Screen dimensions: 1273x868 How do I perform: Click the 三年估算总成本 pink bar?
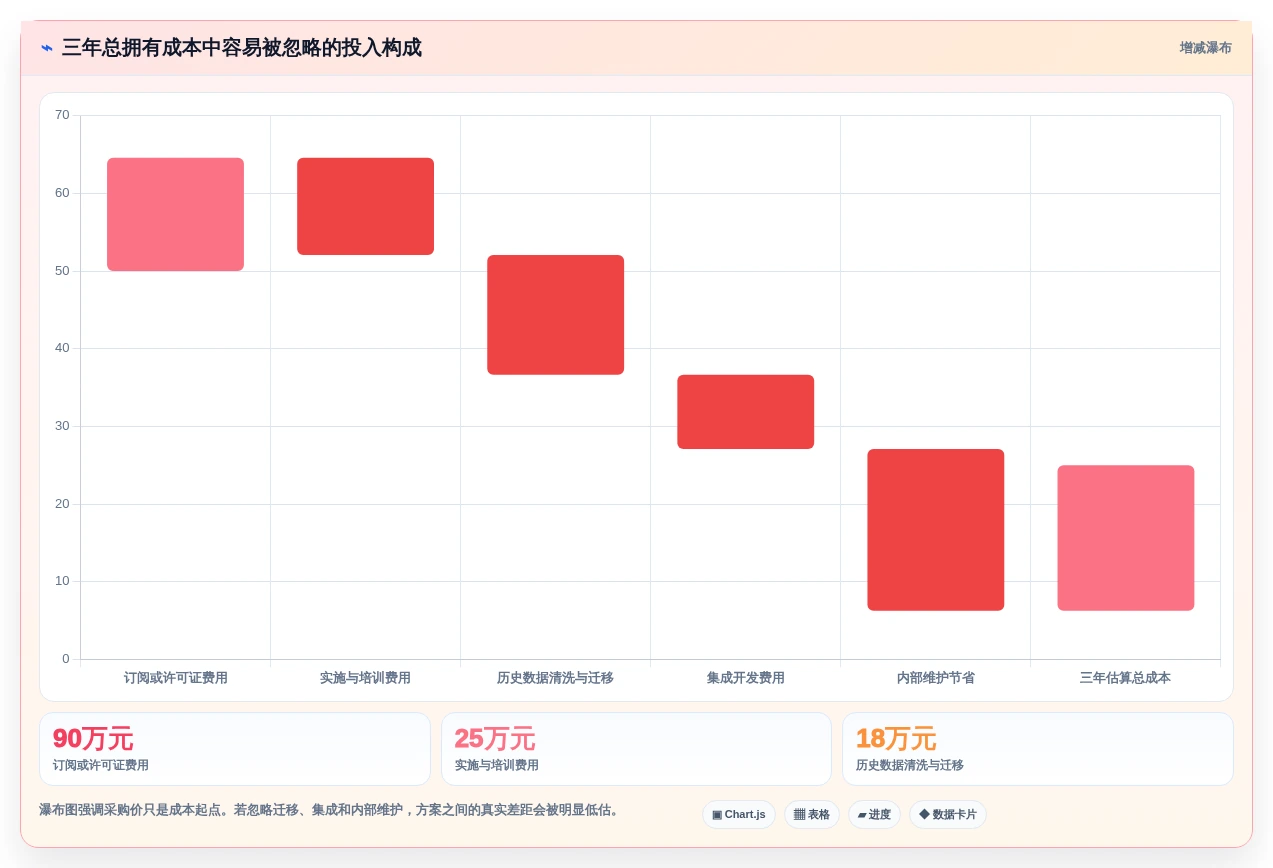[x=1126, y=538]
